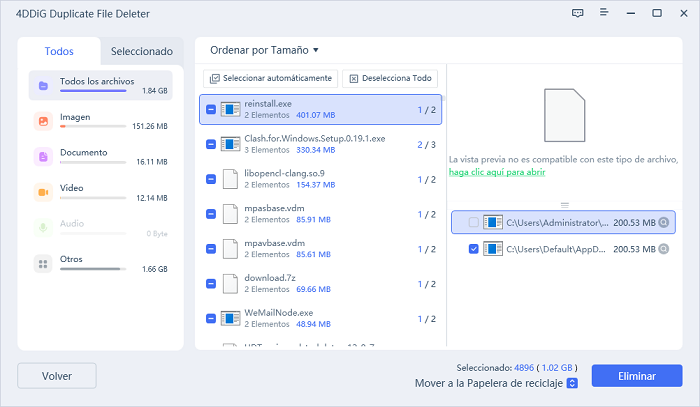
Task: Click the 401.07 MB size value
Action: pyautogui.click(x=316, y=115)
